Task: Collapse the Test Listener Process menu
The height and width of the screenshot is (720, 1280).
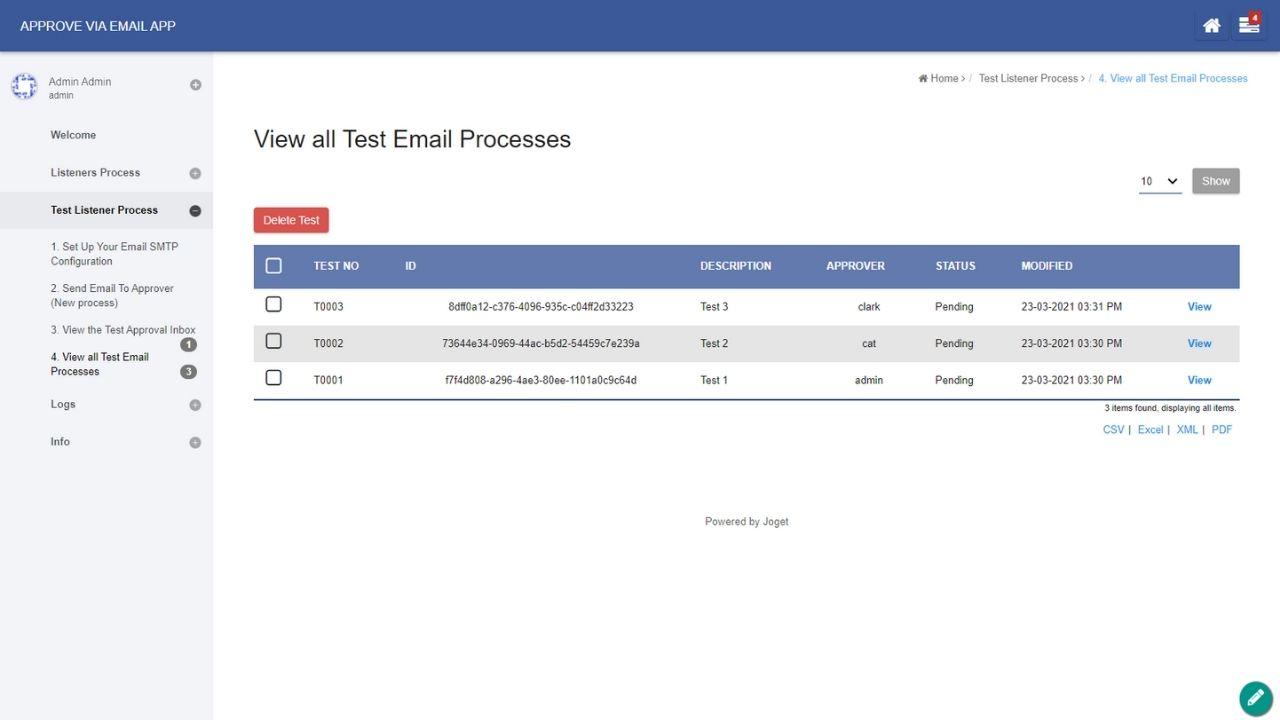Action: (x=195, y=211)
